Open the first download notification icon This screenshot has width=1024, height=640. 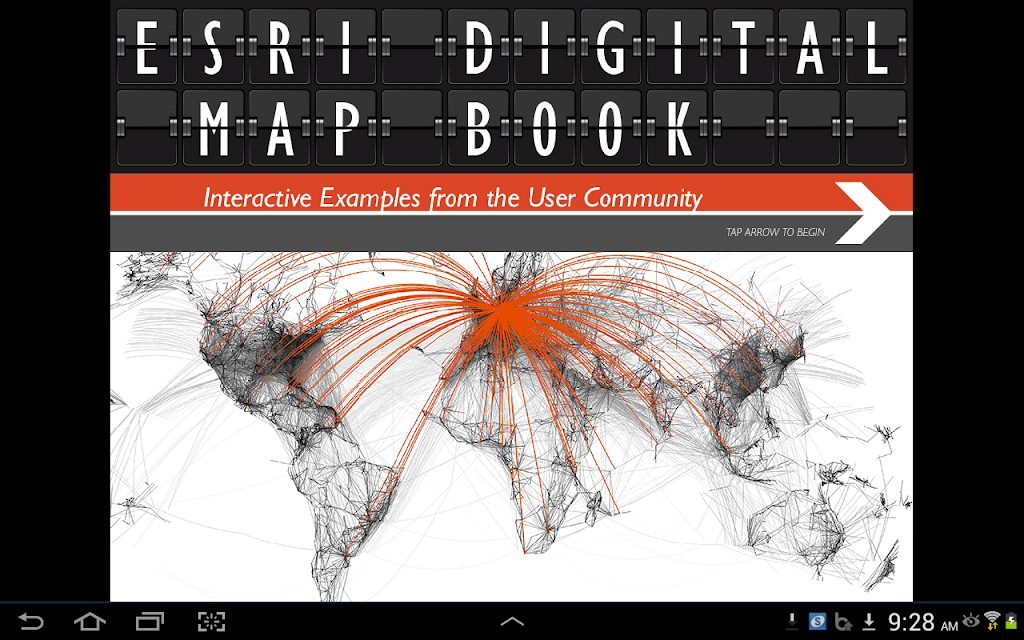tap(792, 621)
